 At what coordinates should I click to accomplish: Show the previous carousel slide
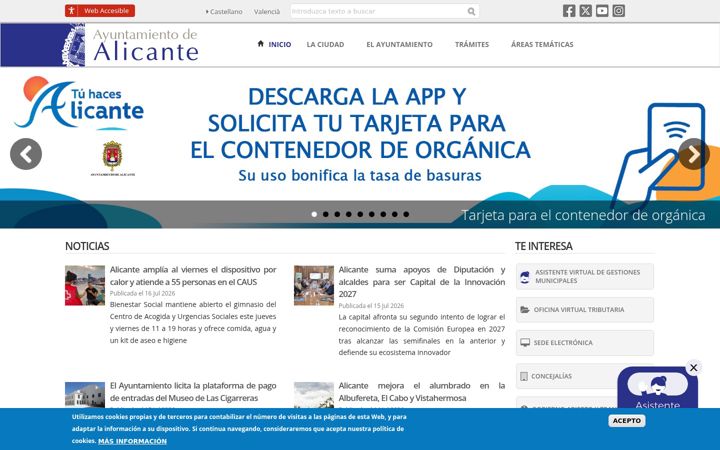pyautogui.click(x=26, y=154)
